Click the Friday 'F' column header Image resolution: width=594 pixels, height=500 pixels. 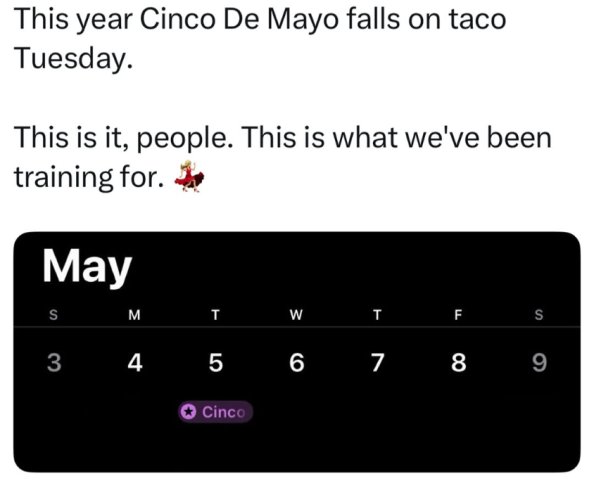coord(458,315)
